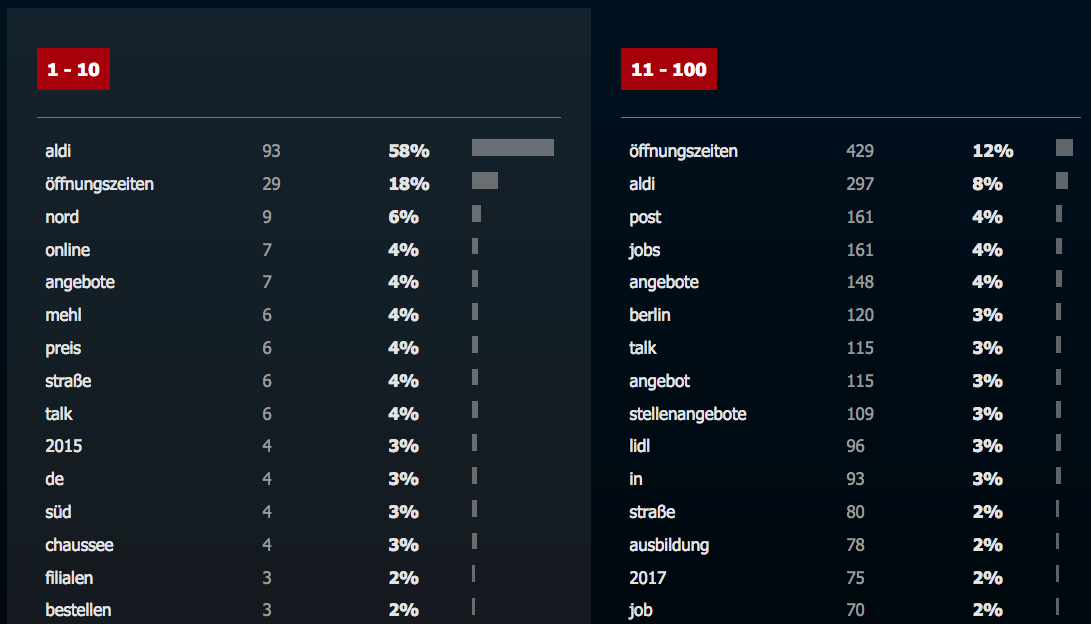Select "talk" in the 1 - 10 list
Viewport: 1091px width, 624px height.
pyautogui.click(x=59, y=414)
